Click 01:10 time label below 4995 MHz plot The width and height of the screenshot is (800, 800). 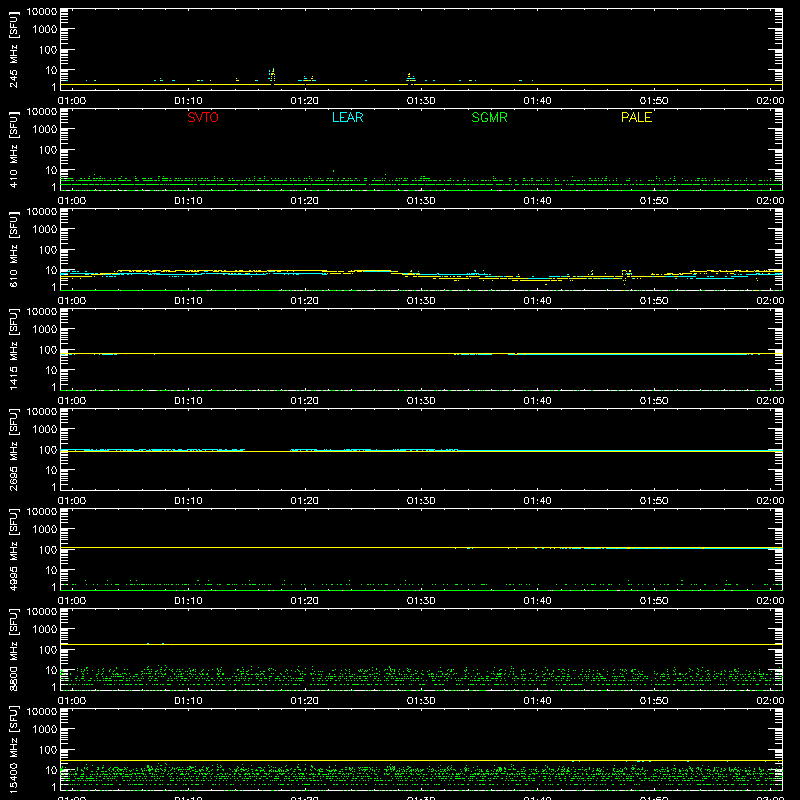click(x=188, y=601)
